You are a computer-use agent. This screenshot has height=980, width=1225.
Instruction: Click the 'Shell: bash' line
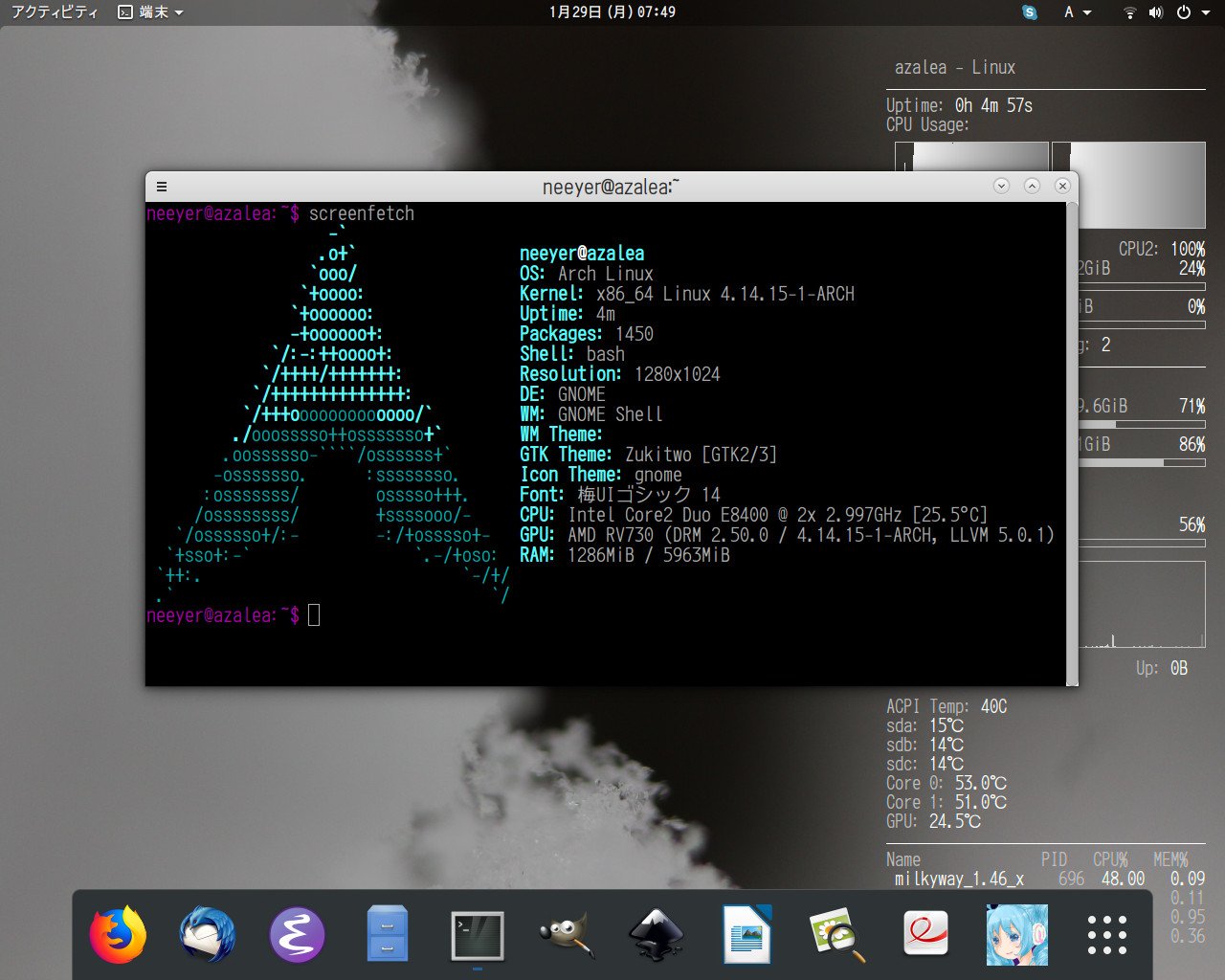[572, 354]
